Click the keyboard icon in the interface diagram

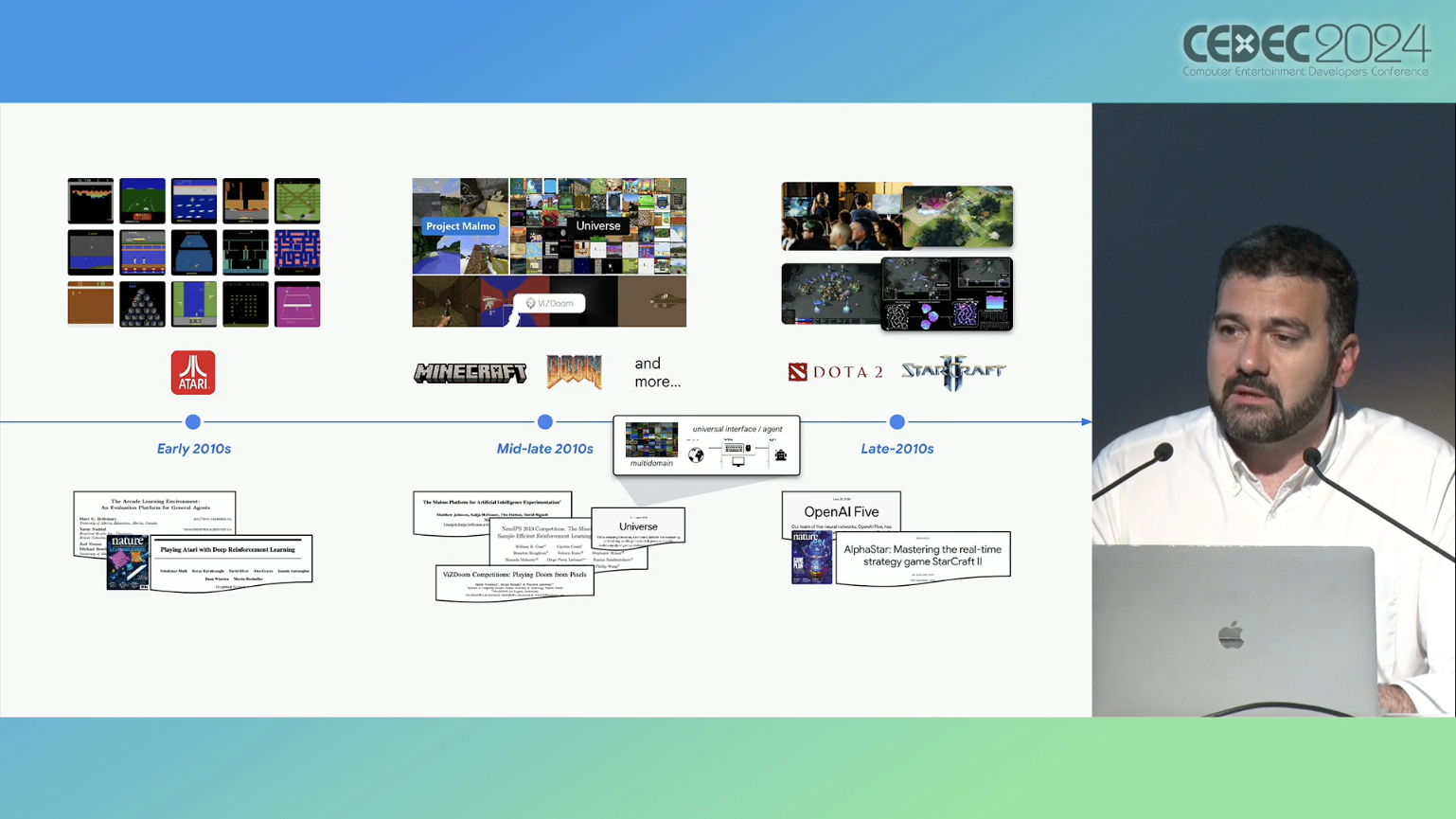(735, 449)
